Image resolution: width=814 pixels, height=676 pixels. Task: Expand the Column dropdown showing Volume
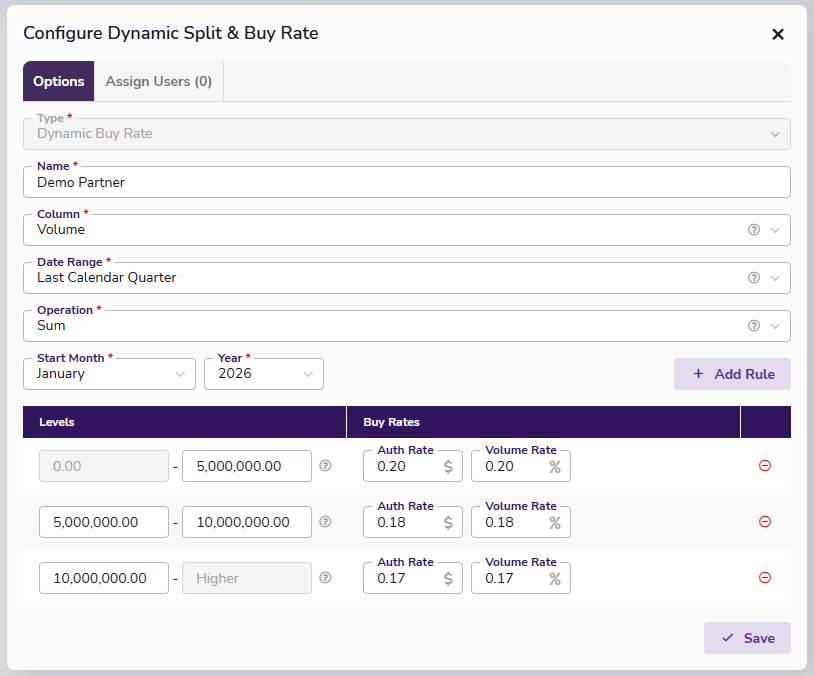click(x=400, y=230)
